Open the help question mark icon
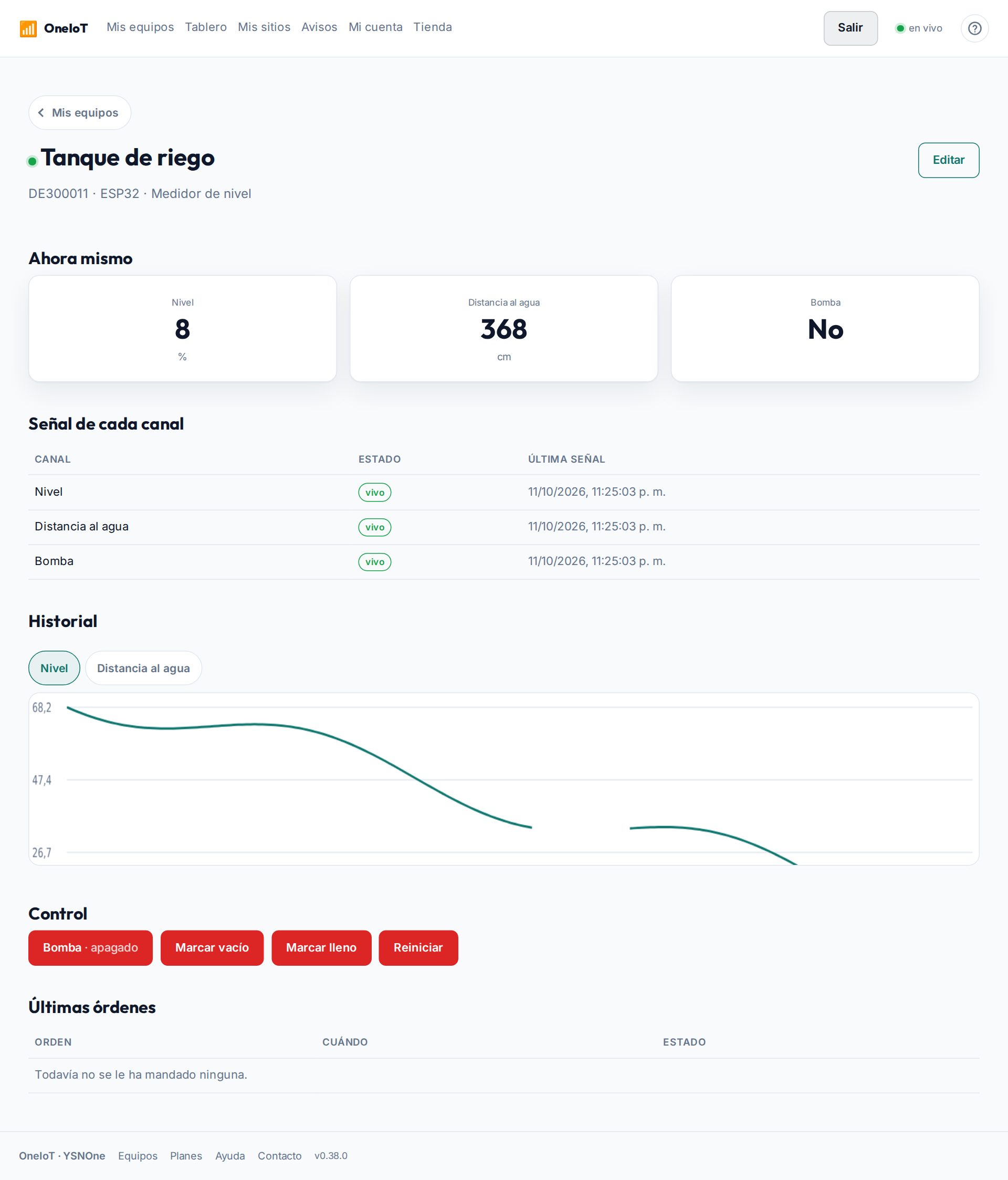This screenshot has width=1008, height=1180. coord(974,28)
